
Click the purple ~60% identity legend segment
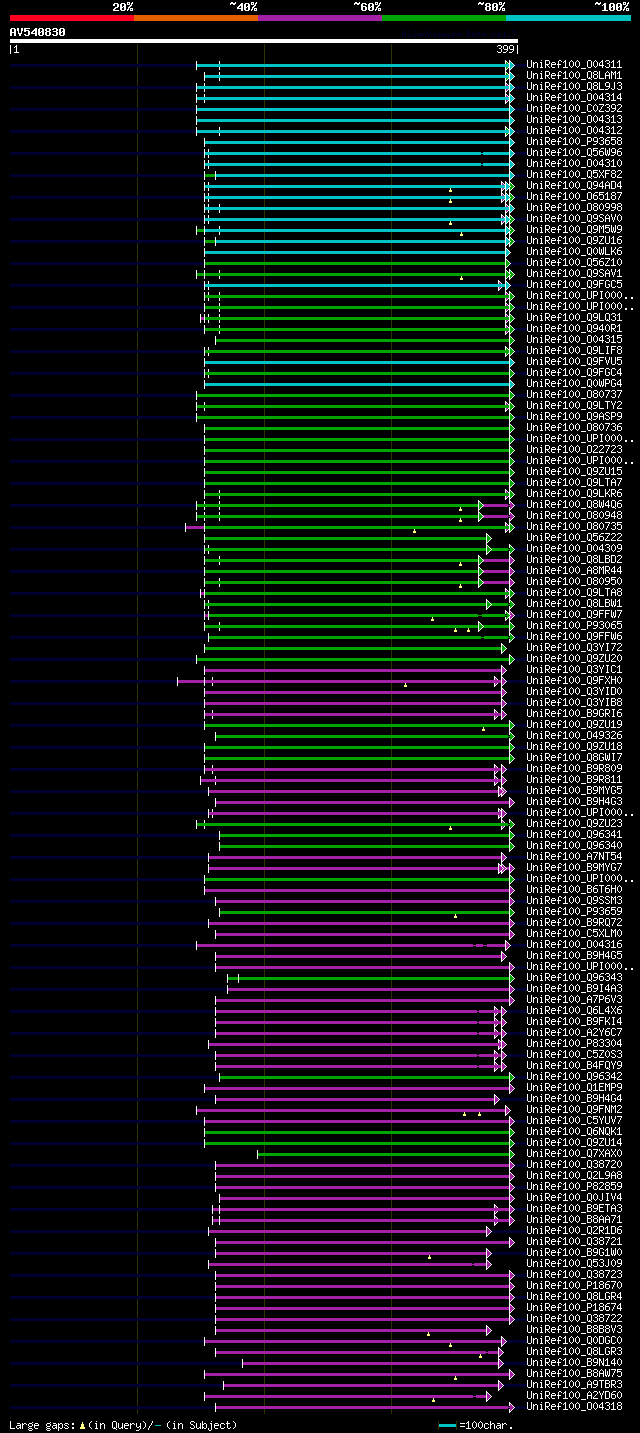pyautogui.click(x=319, y=18)
